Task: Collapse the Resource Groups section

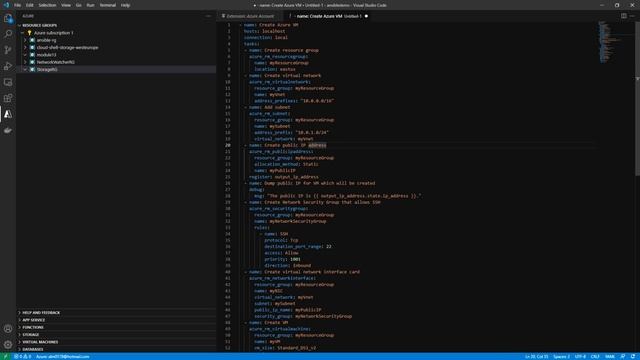Action: click(19, 25)
